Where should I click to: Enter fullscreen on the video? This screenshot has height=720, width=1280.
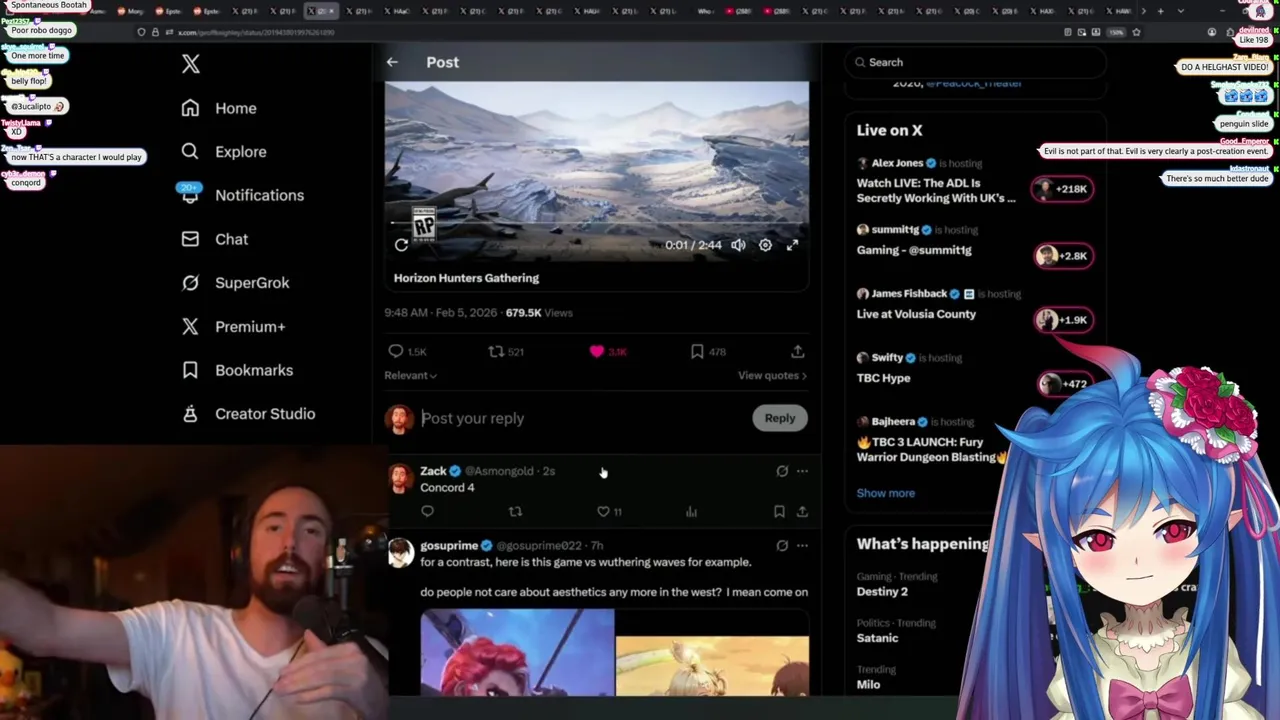tap(792, 245)
